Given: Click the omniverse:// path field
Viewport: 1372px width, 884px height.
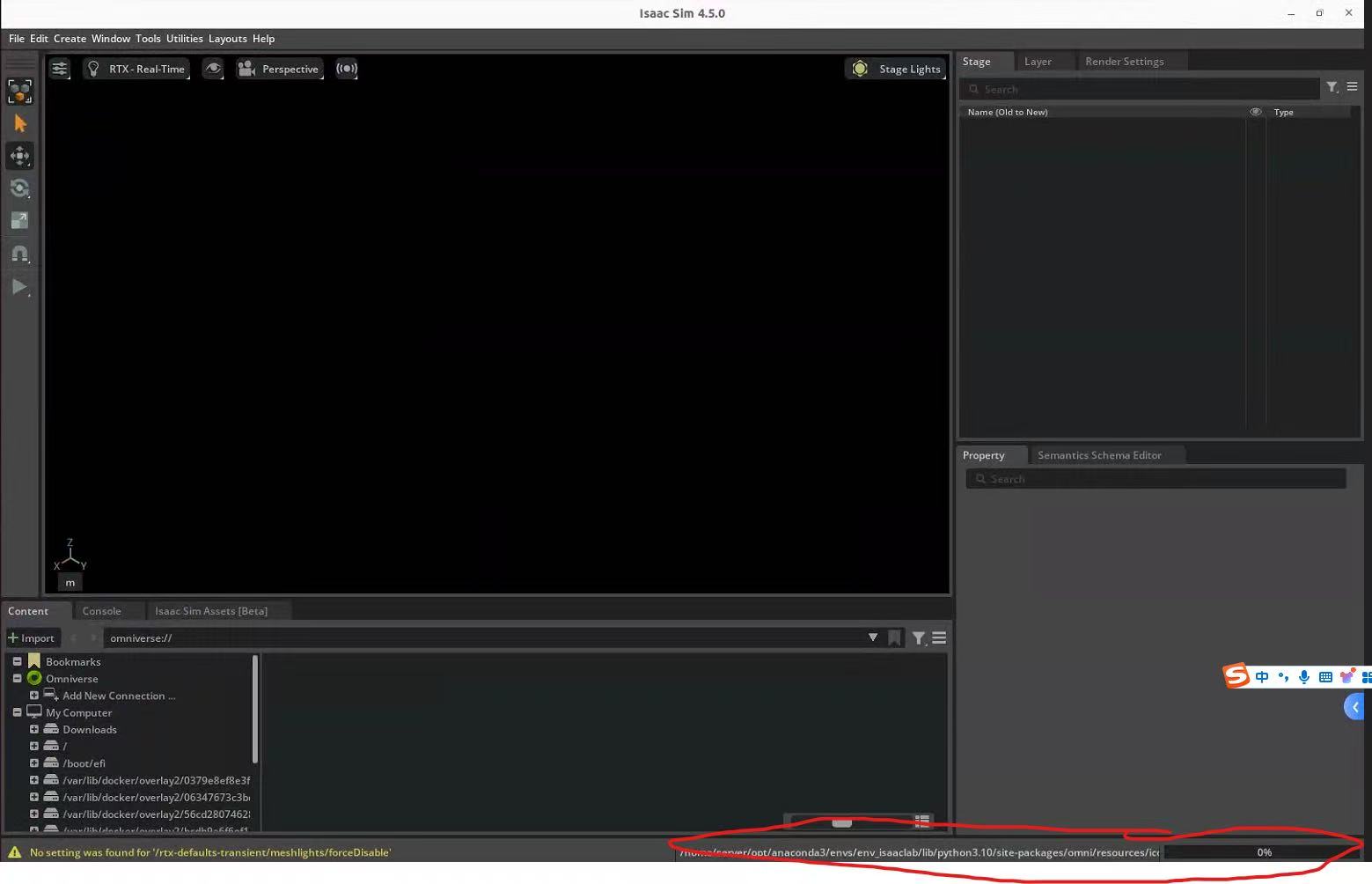Looking at the screenshot, I should [482, 638].
